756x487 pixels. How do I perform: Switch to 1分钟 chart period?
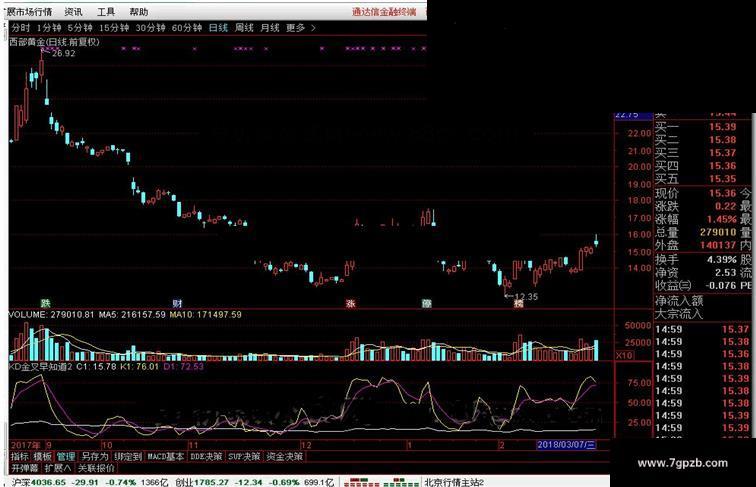tap(49, 28)
